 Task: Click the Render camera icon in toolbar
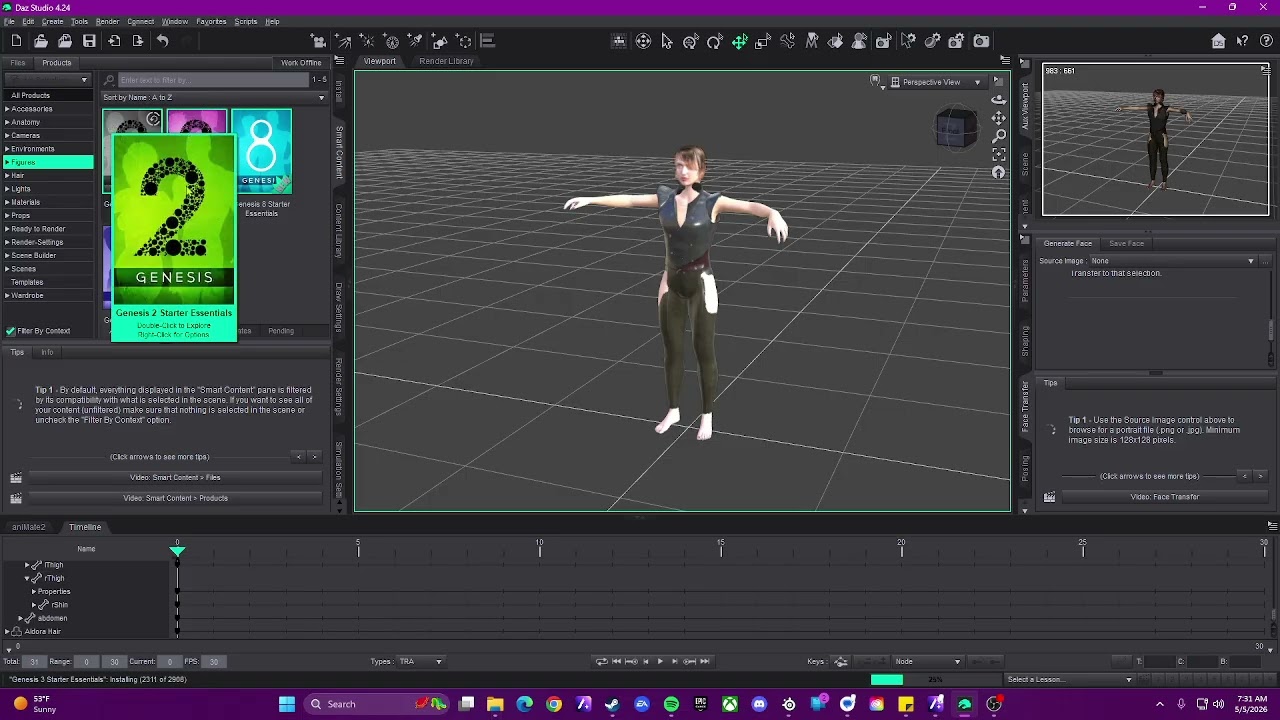point(981,41)
